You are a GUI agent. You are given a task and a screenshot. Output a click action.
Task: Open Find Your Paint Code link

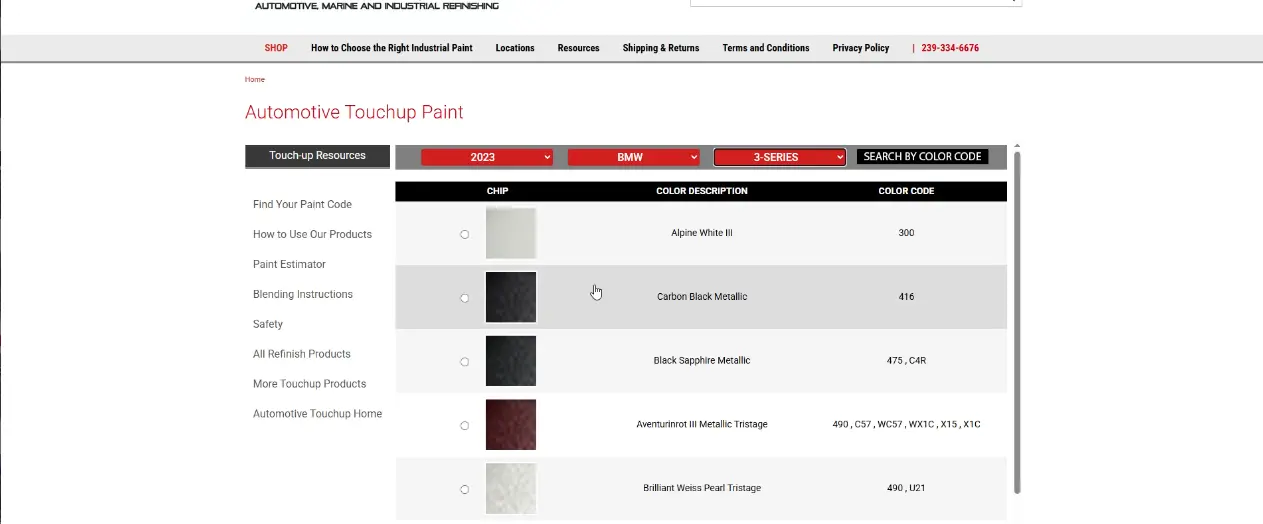coord(302,204)
